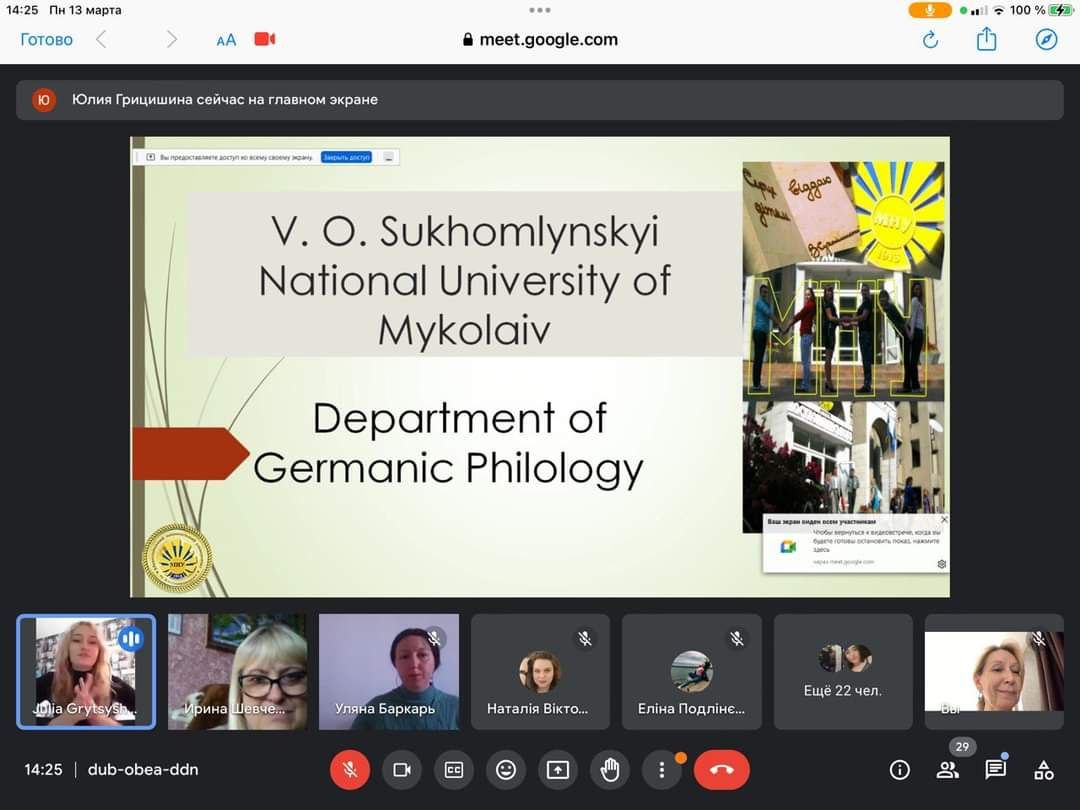Turn on closed captions

(454, 770)
